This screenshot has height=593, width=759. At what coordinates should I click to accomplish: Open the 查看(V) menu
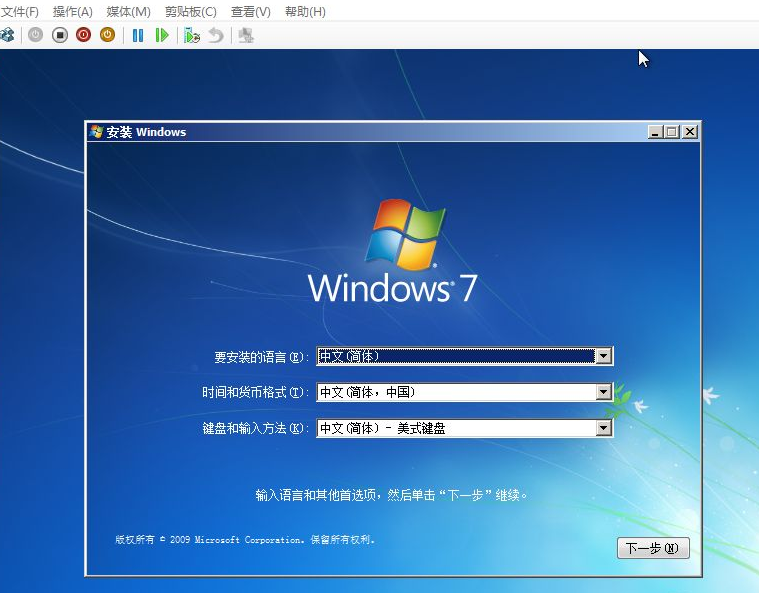[250, 11]
